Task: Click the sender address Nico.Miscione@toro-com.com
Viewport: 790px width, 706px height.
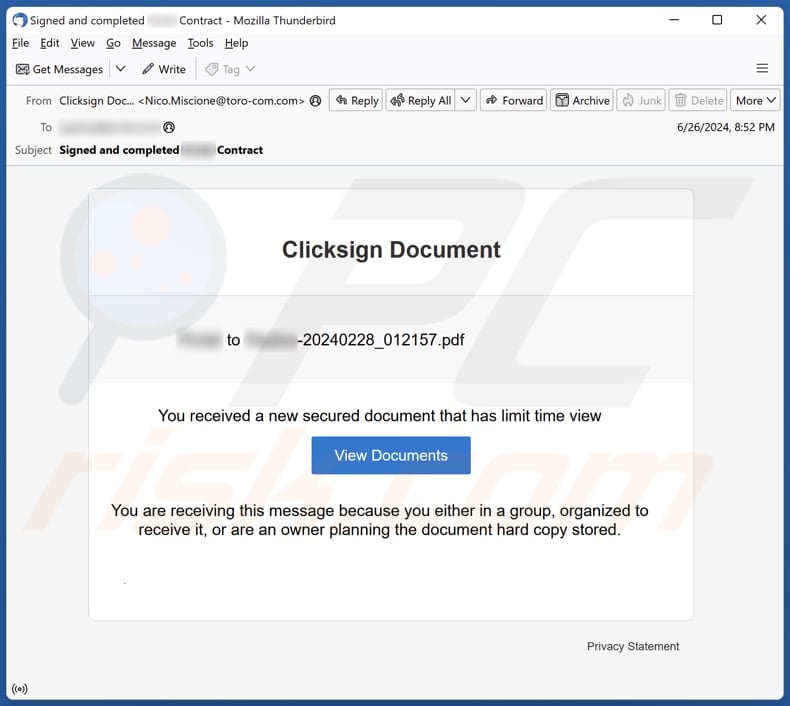Action: pyautogui.click(x=221, y=101)
